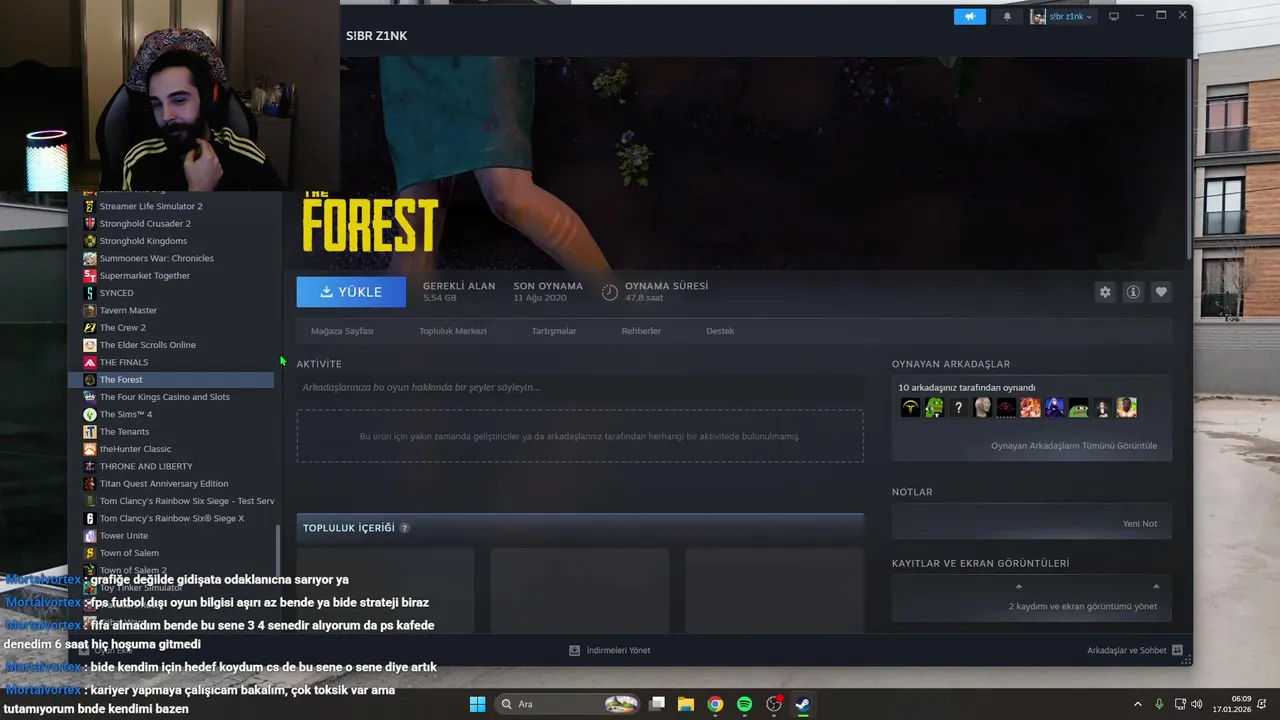
Task: View all friends who played link
Action: (x=1073, y=446)
